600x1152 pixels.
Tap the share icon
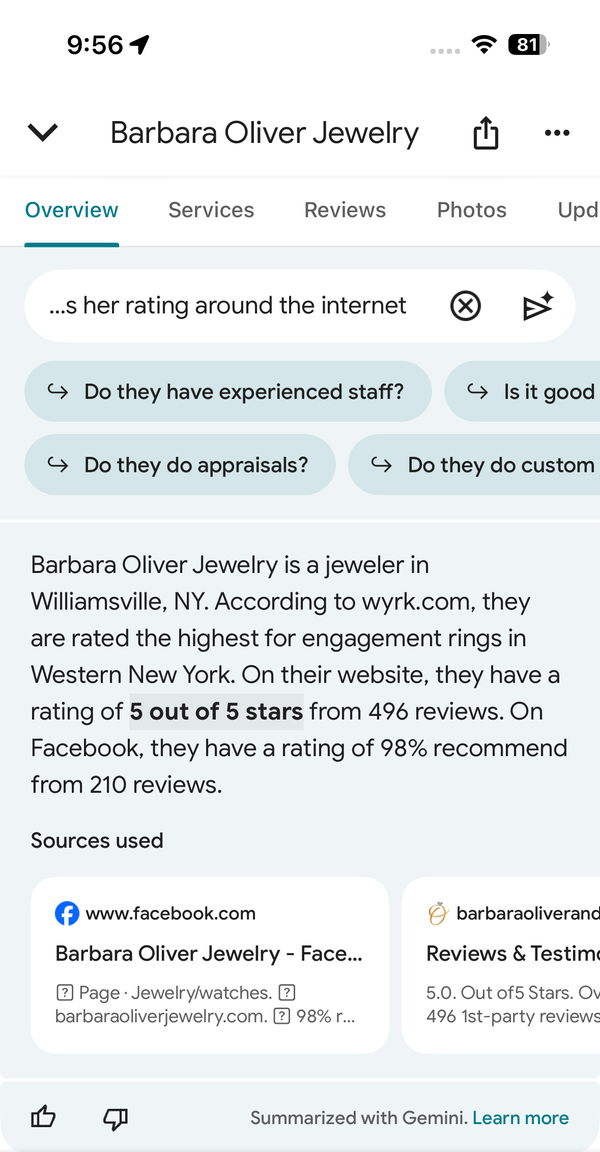485,133
